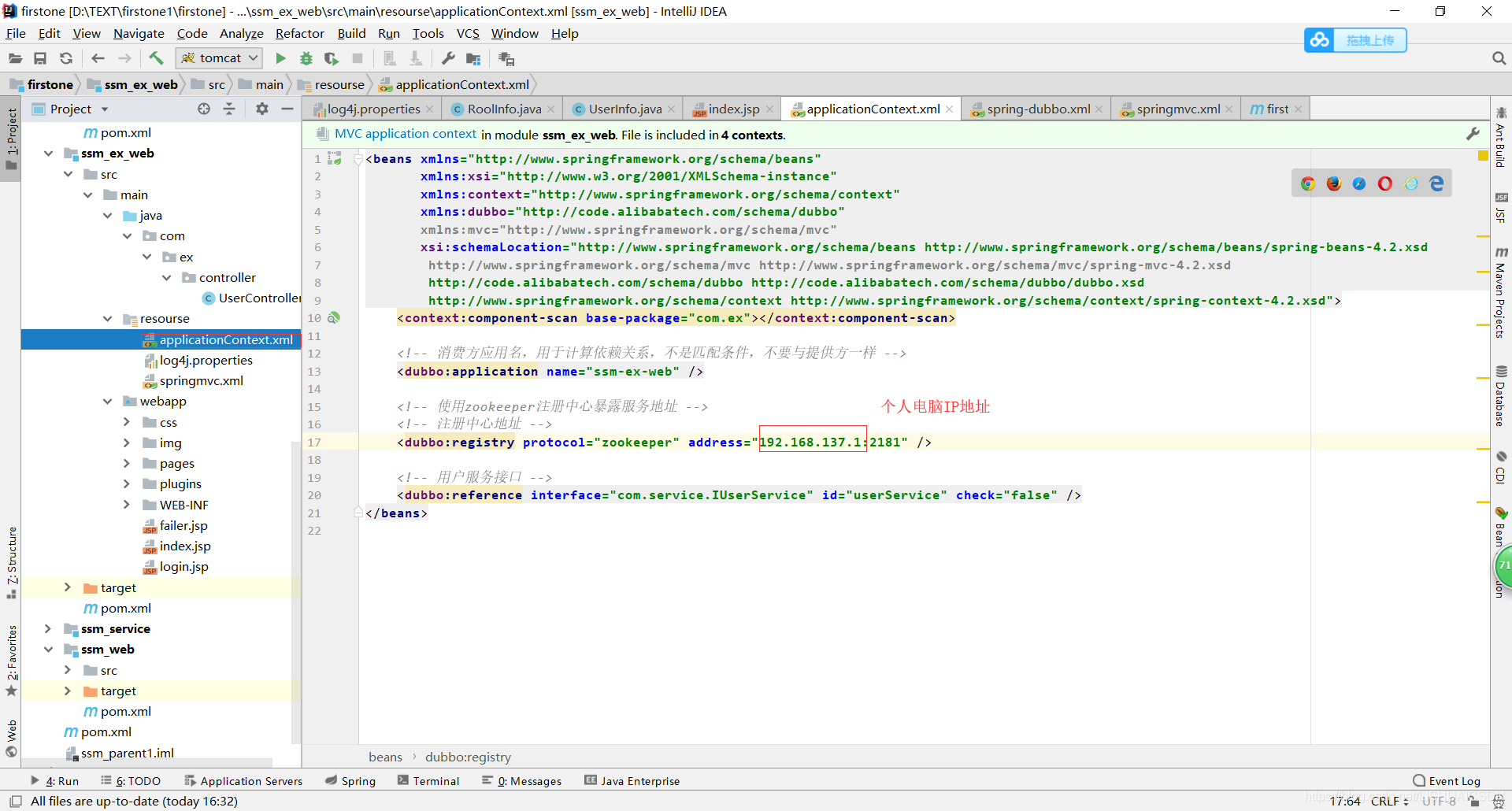
Task: Switch to the springmvc.xml editor tab
Action: pos(1178,109)
